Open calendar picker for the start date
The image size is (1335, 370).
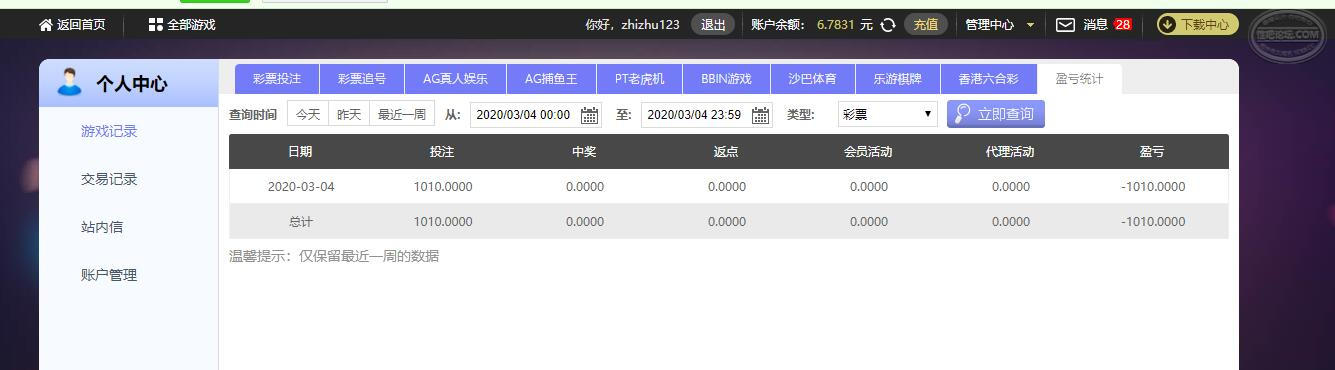click(x=590, y=115)
